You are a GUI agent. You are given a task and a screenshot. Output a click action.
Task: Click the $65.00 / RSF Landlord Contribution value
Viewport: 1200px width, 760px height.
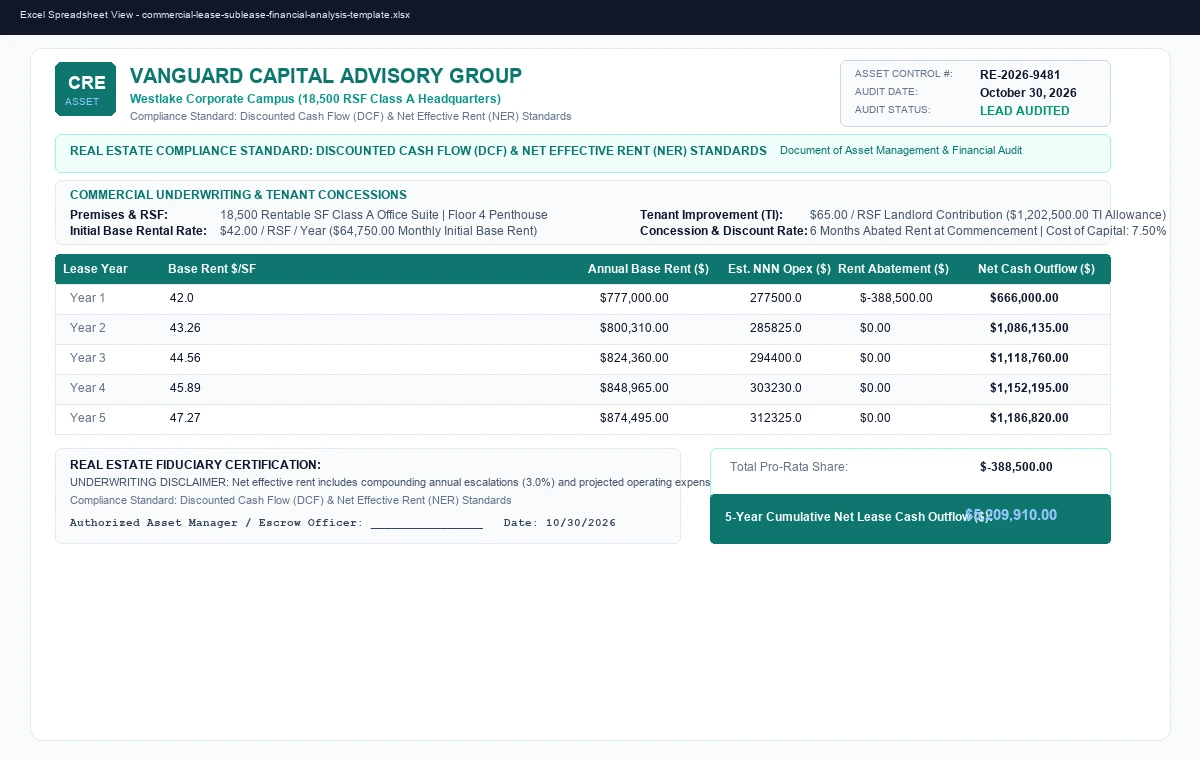tap(988, 215)
